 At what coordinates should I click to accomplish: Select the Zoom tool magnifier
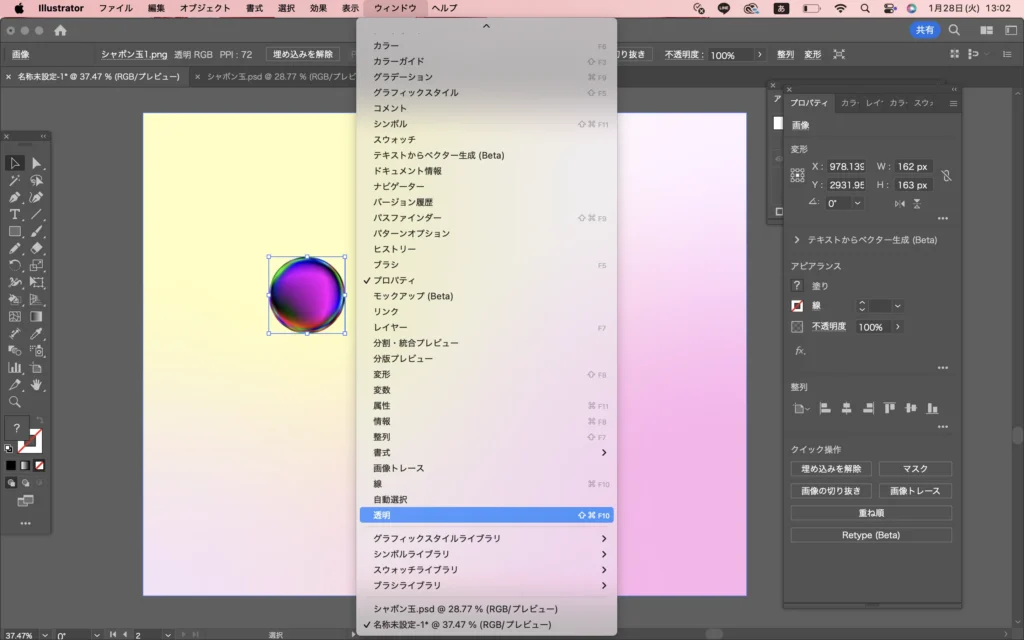pos(15,401)
